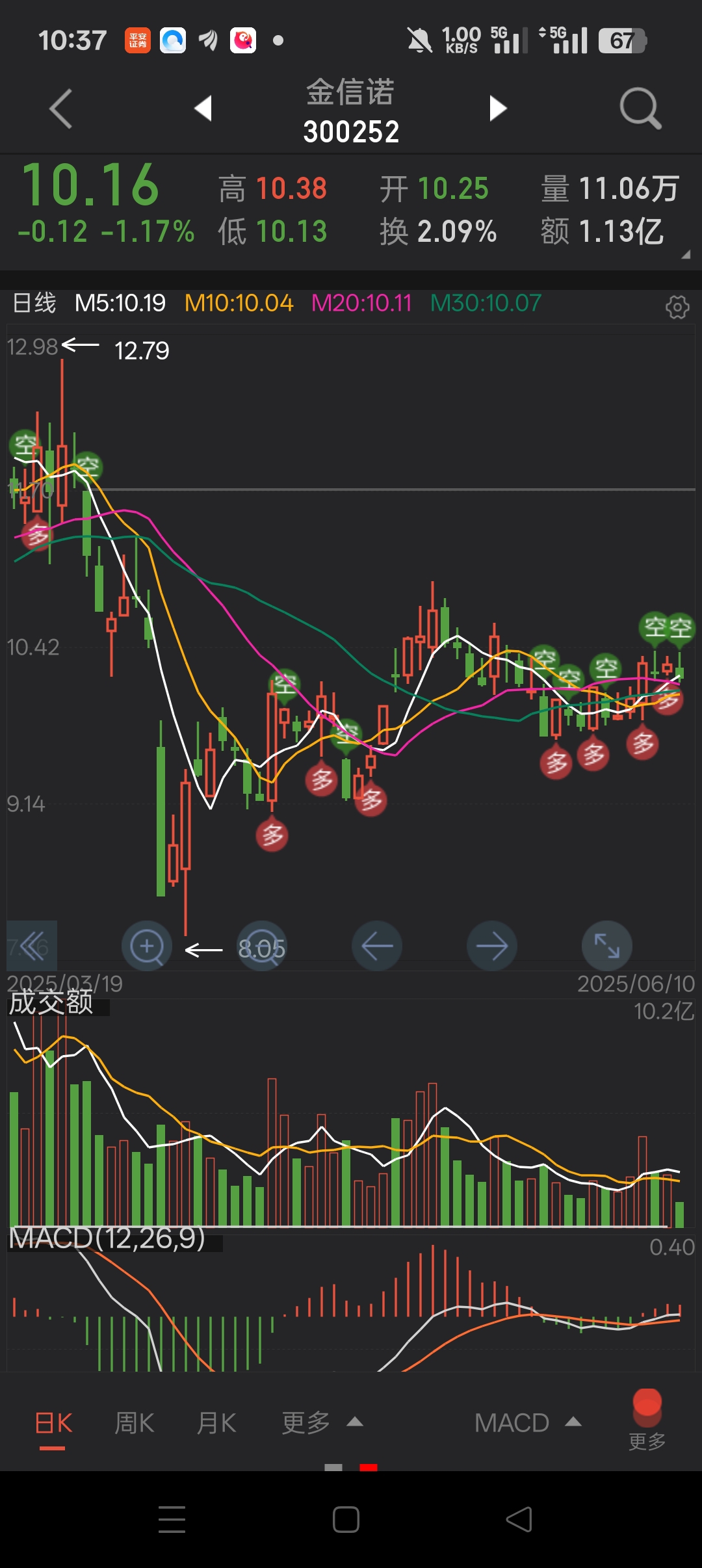Screen dimensions: 702x1568
Task: Open stock search magnifier
Action: [x=640, y=109]
